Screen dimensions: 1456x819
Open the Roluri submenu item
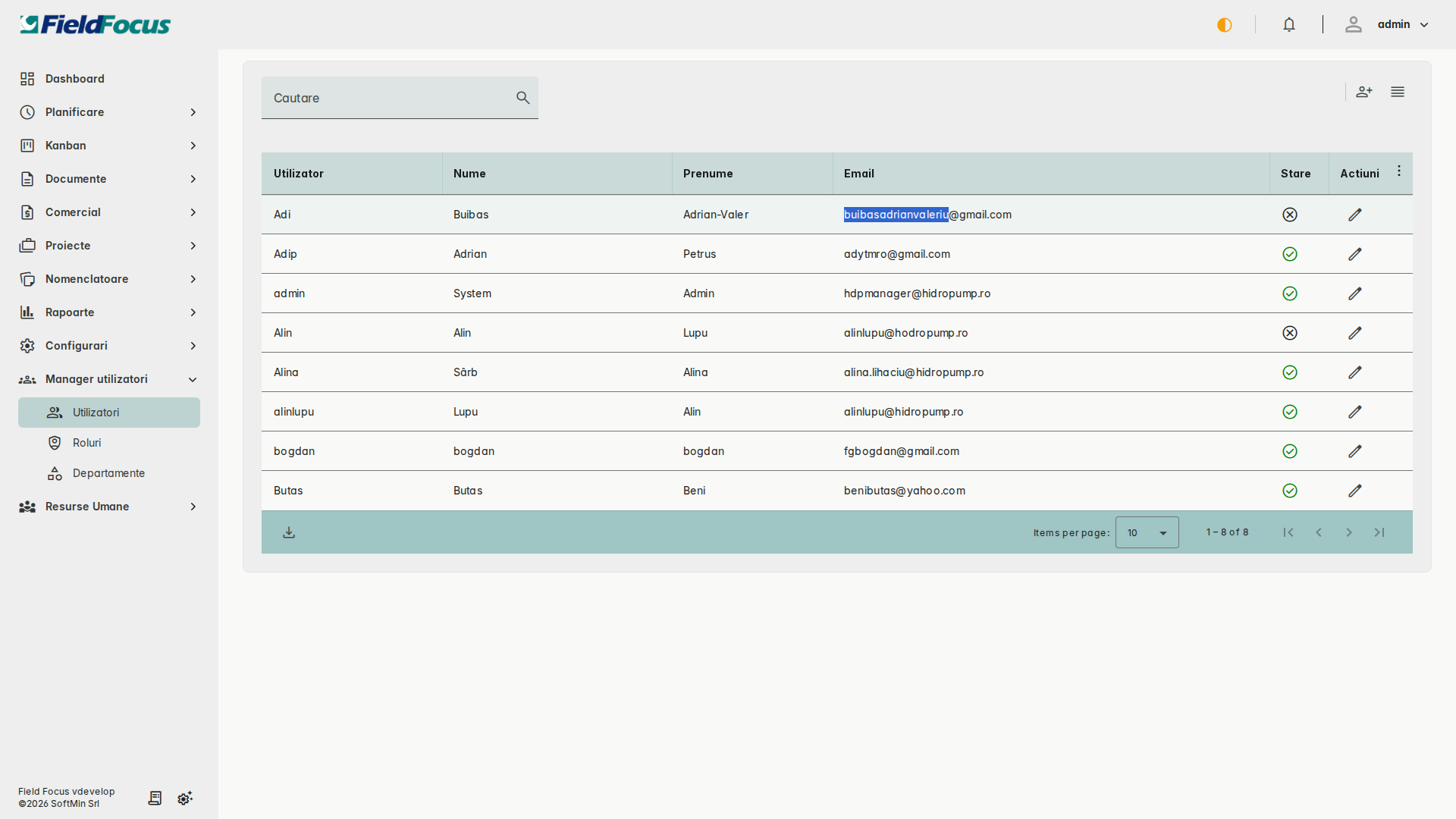[x=87, y=443]
